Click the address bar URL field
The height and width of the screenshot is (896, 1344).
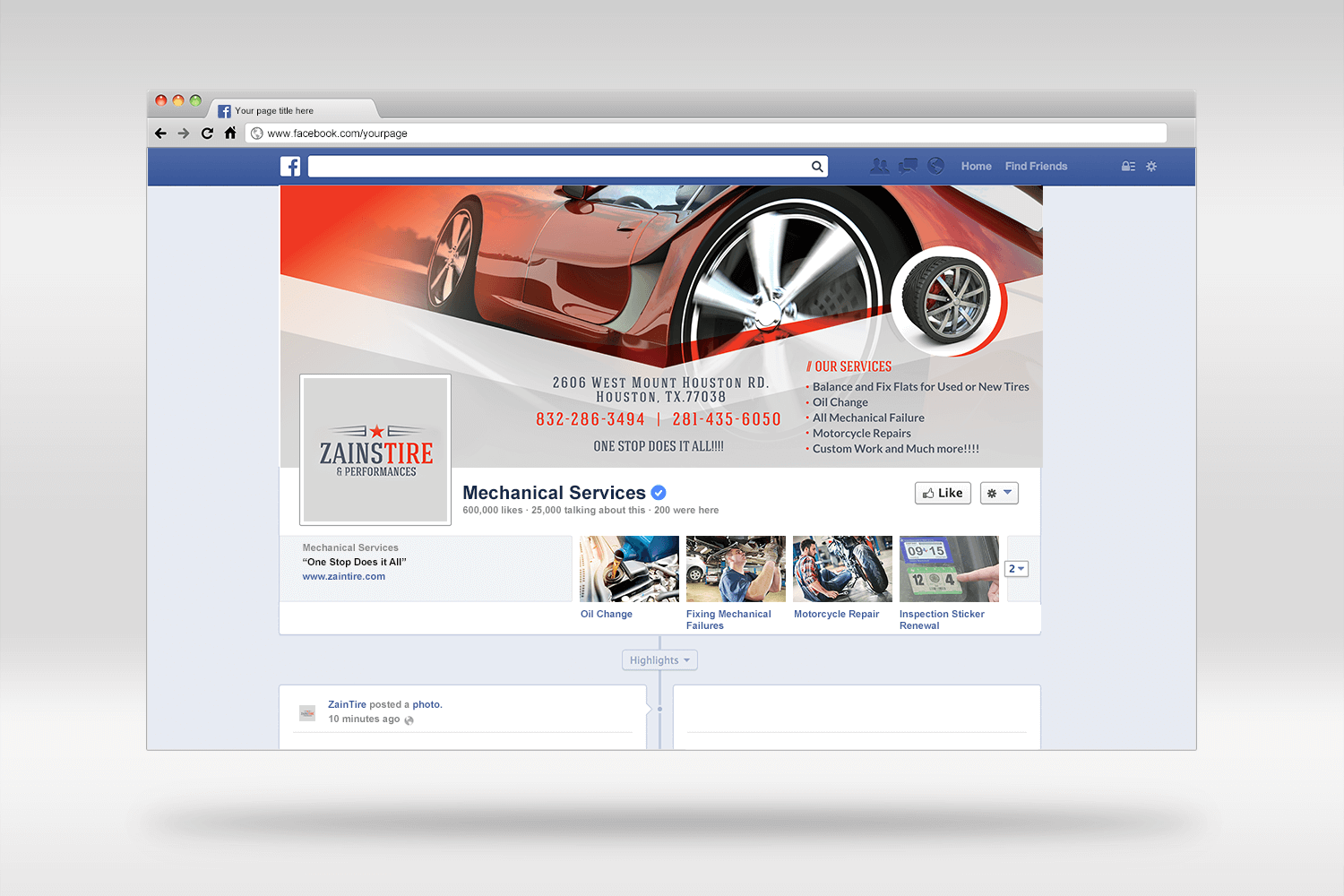pos(706,134)
